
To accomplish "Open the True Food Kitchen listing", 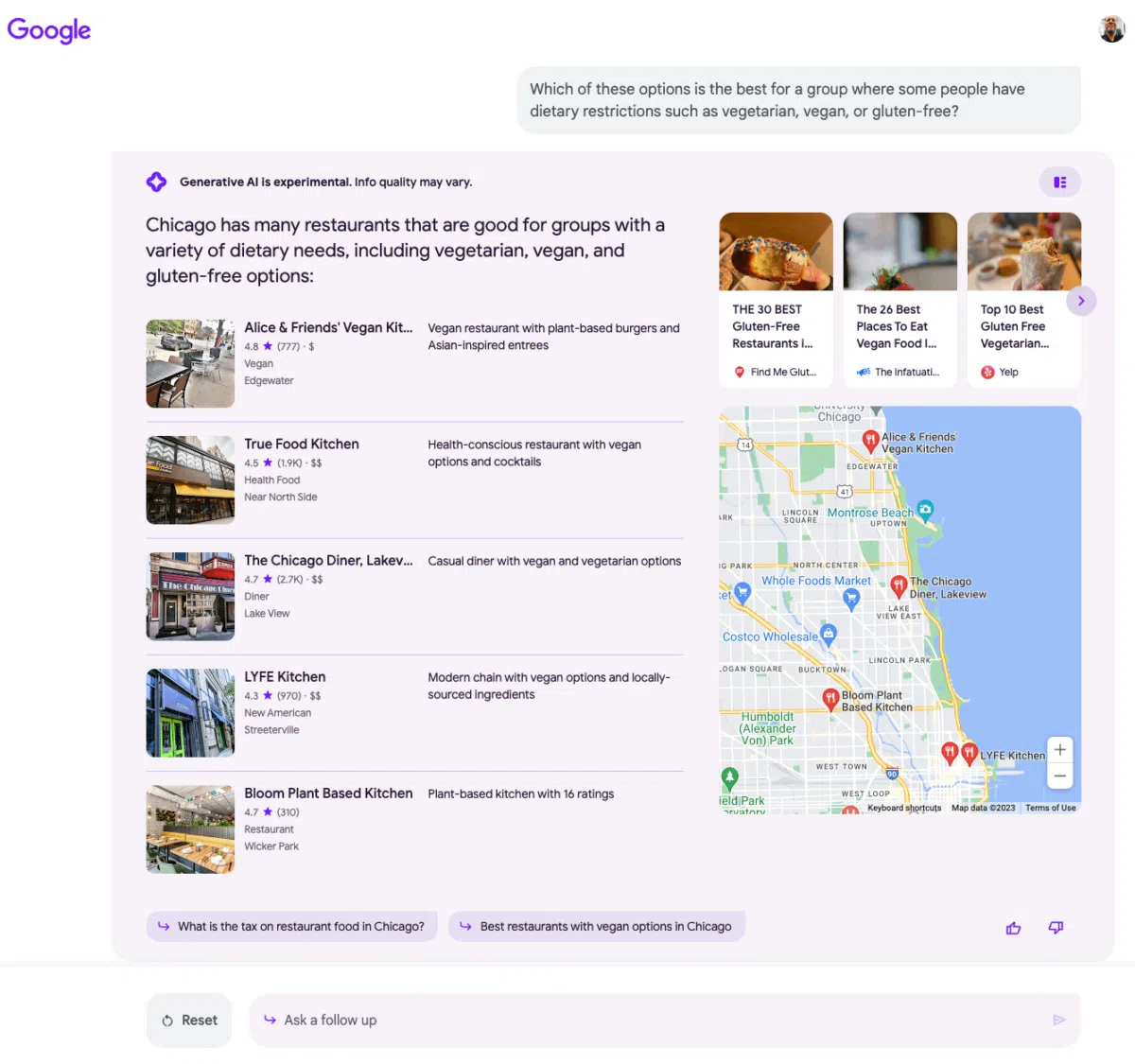I will pos(302,445).
